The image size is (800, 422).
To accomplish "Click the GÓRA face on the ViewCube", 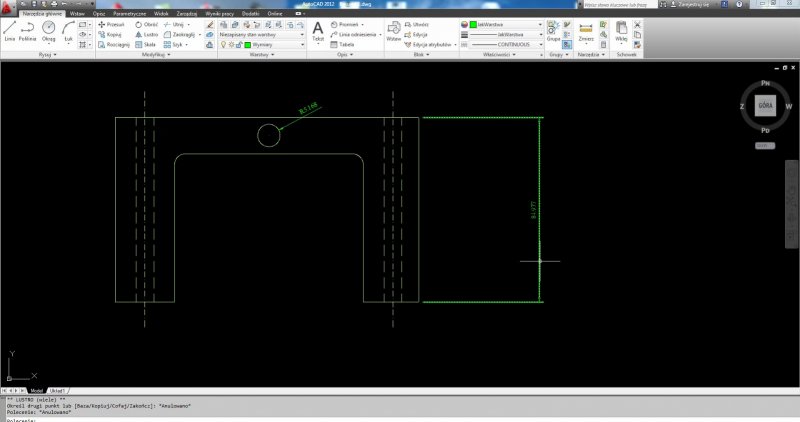I will [x=764, y=105].
